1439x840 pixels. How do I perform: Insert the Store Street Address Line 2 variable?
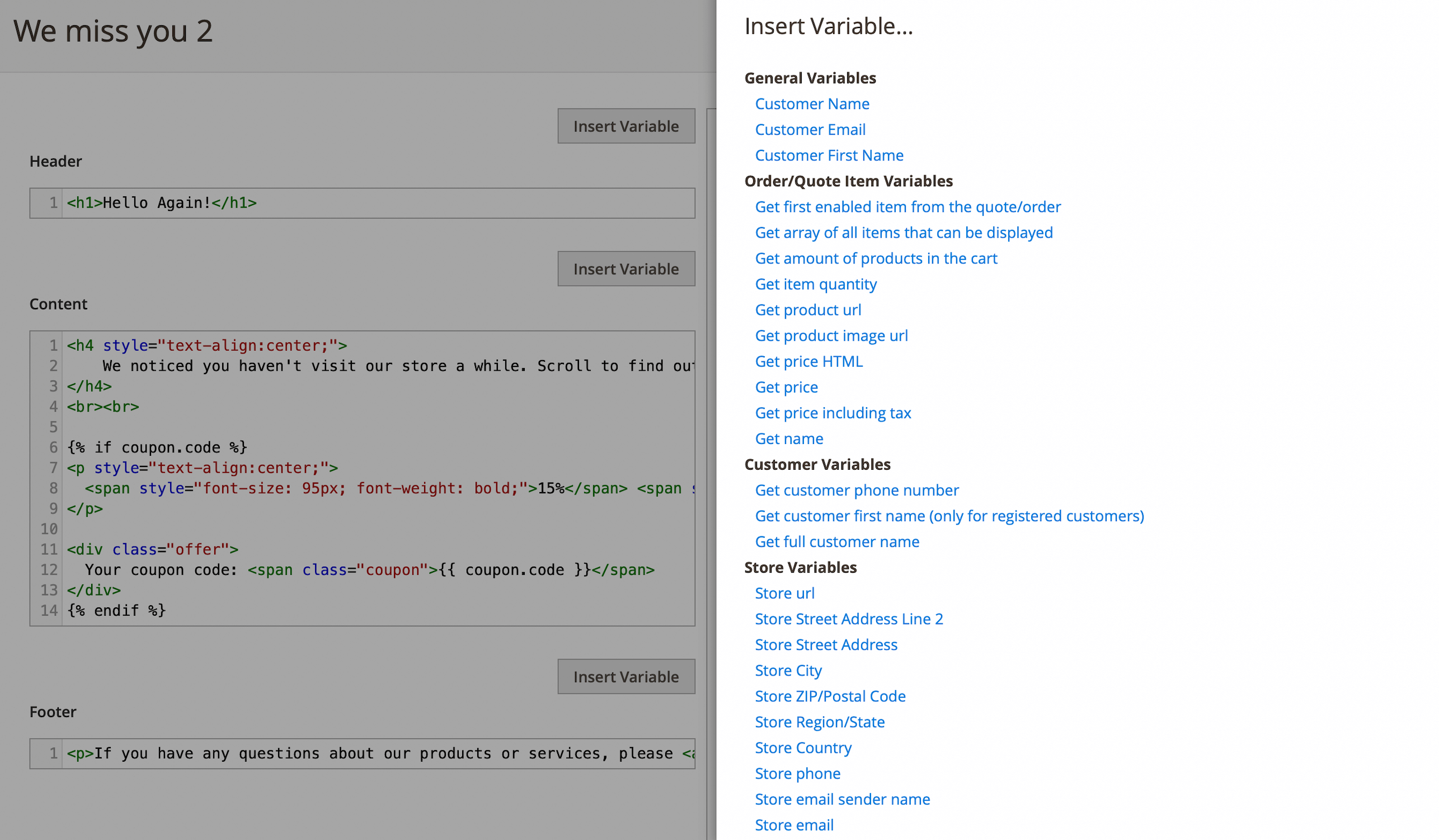pyautogui.click(x=849, y=619)
